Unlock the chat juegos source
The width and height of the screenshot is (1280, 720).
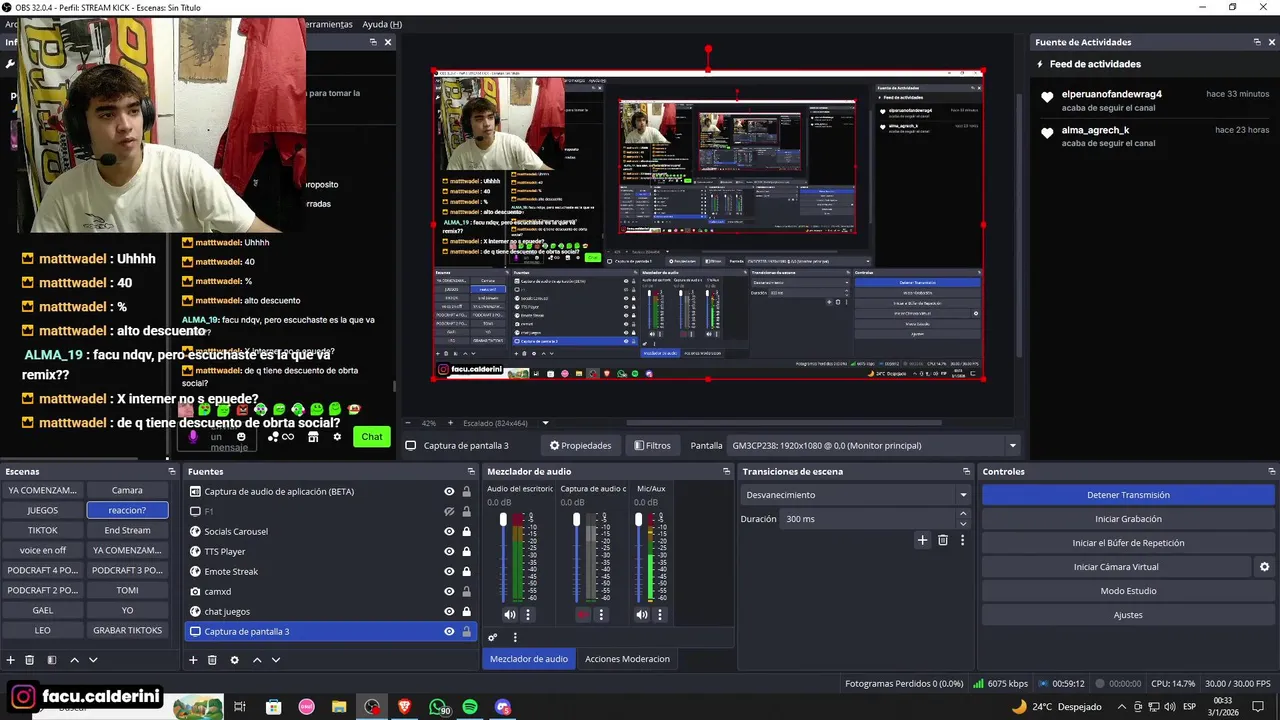click(466, 611)
